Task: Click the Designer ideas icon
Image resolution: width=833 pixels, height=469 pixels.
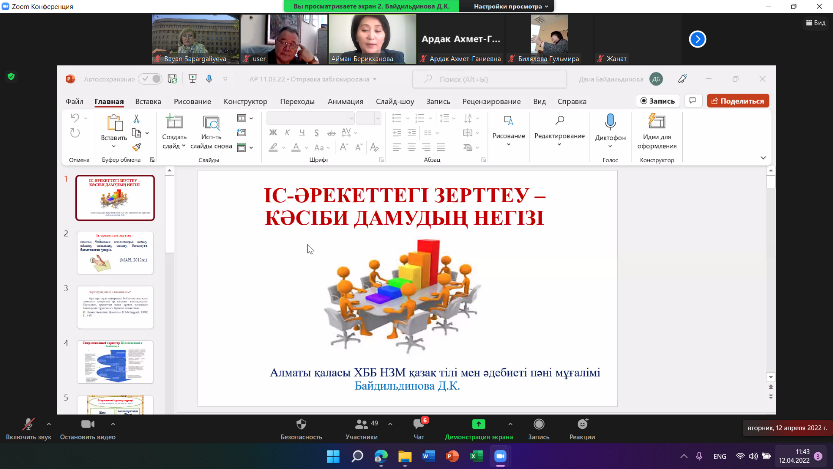Action: (x=657, y=123)
